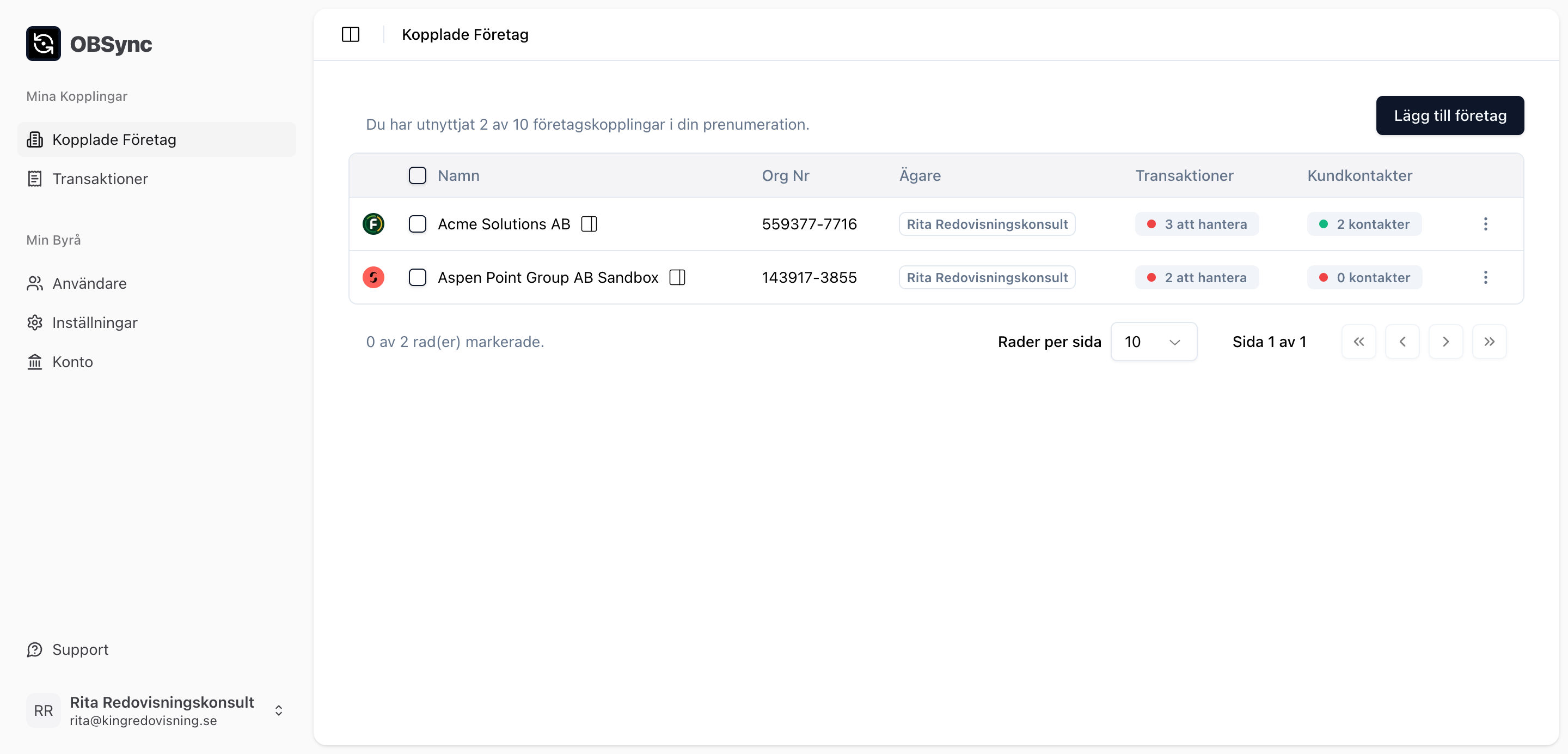Click the 3 att hantera badge
The image size is (1568, 754).
tap(1196, 224)
